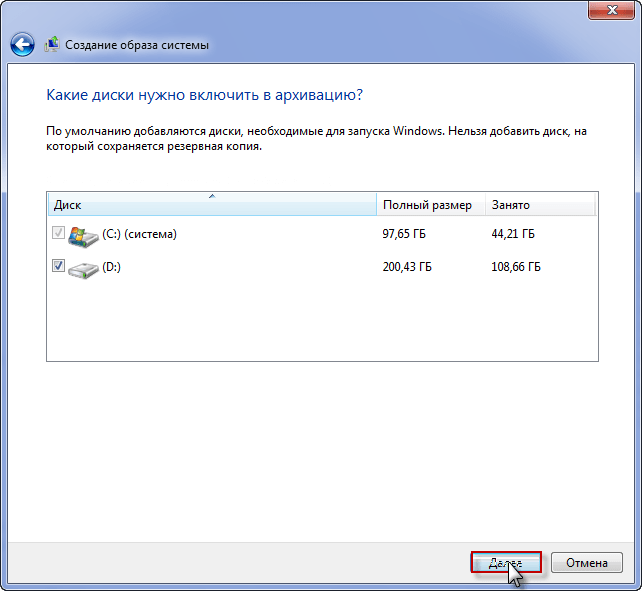Select the row labeled (D:)
Viewport: 642px width, 591px height.
[x=322, y=267]
